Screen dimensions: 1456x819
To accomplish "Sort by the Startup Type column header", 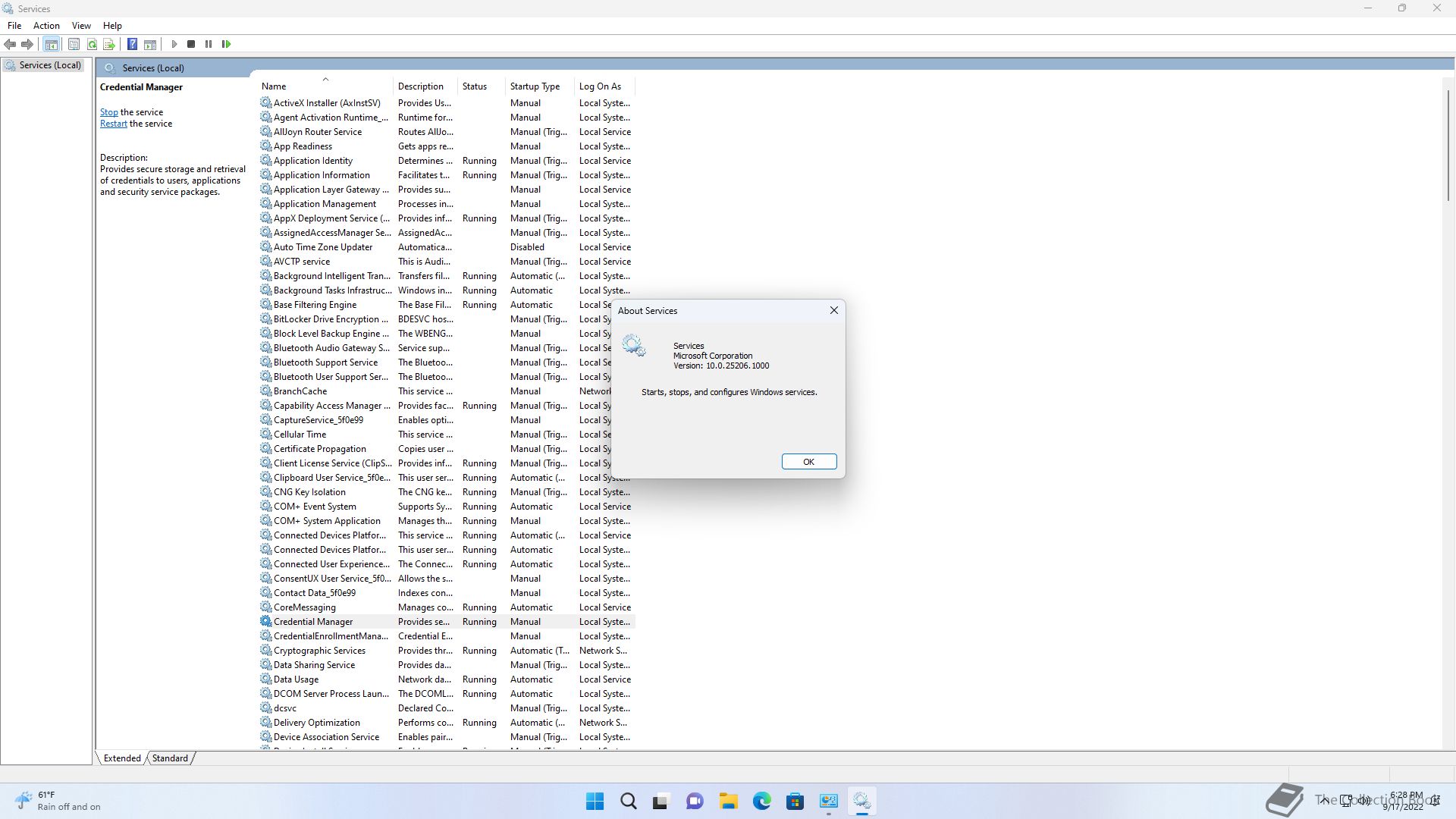I will point(539,86).
